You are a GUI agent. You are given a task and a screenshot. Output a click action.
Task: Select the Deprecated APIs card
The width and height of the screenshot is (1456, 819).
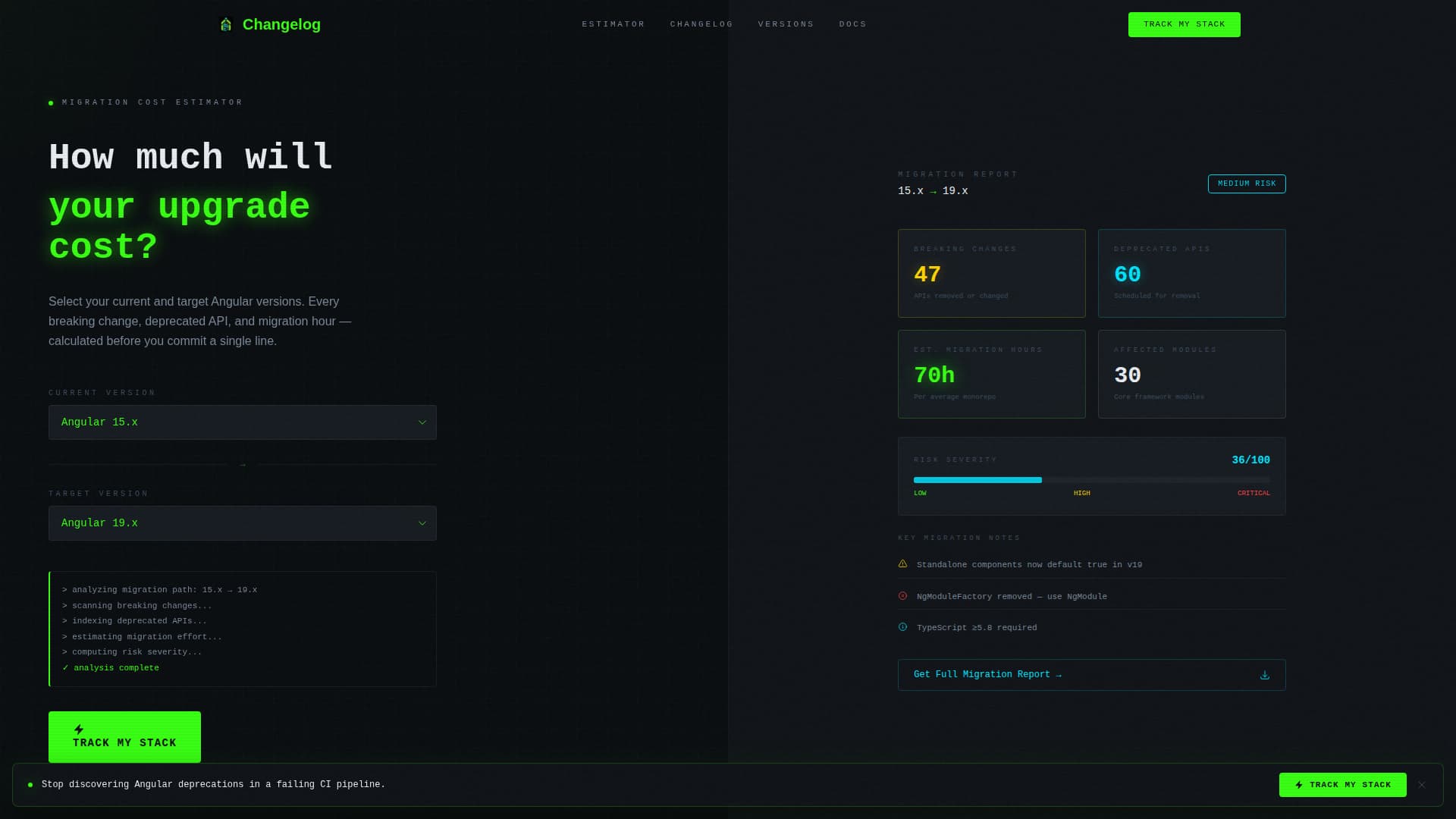(x=1191, y=273)
